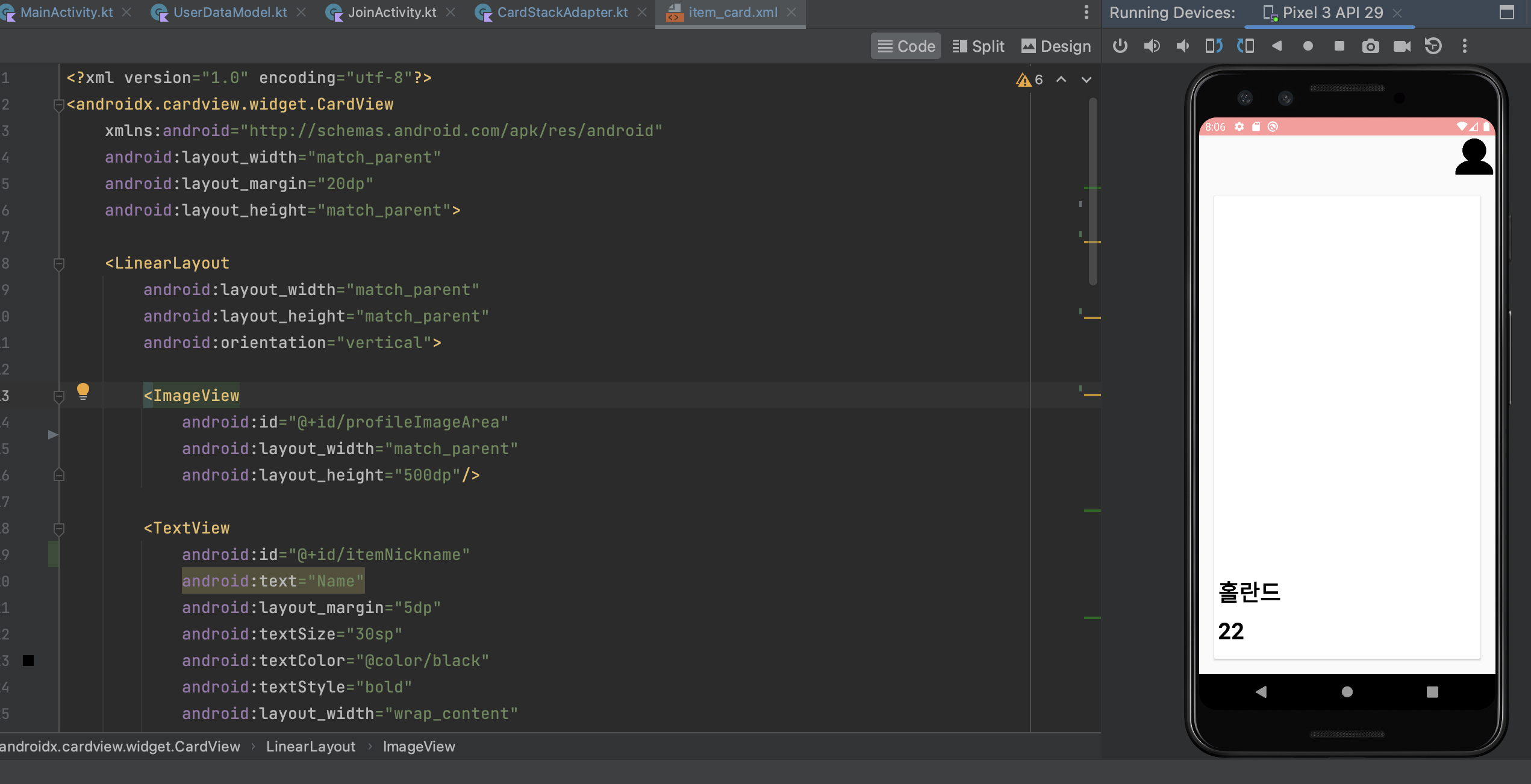Switch to the JoinActivity.kt tab
1531x784 pixels.
tap(392, 12)
